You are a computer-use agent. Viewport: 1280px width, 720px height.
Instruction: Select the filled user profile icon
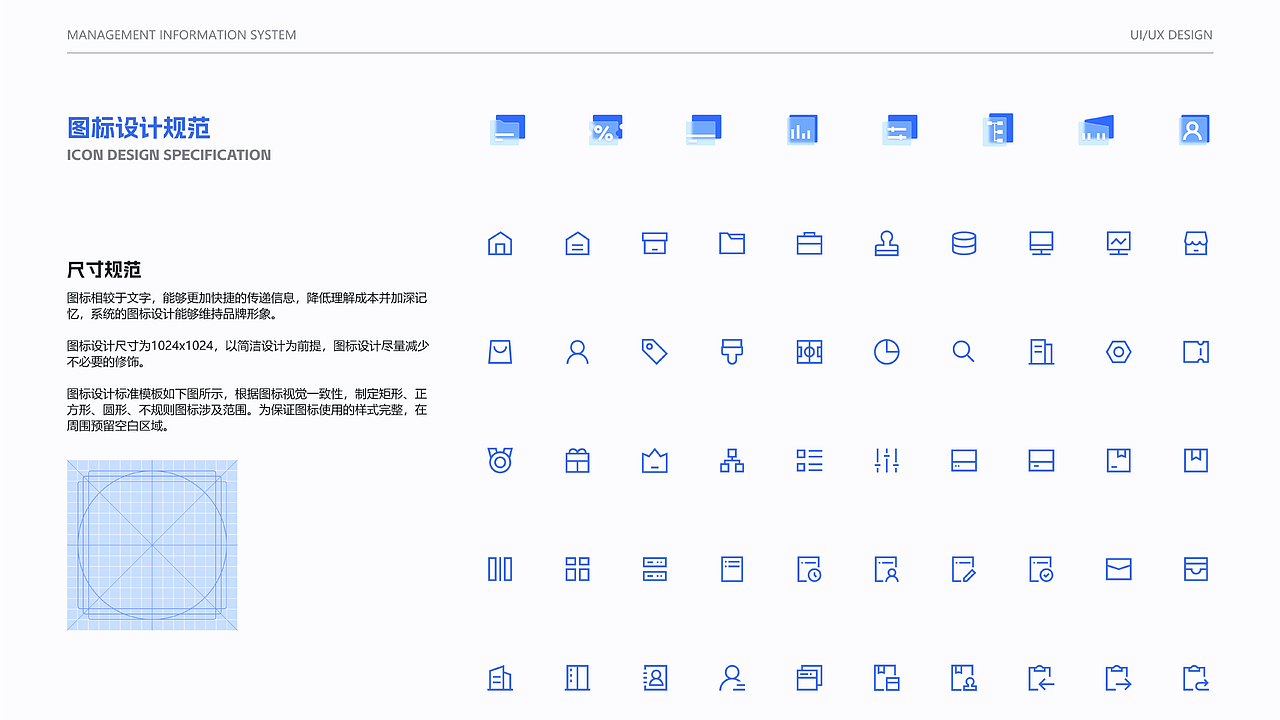point(1193,130)
